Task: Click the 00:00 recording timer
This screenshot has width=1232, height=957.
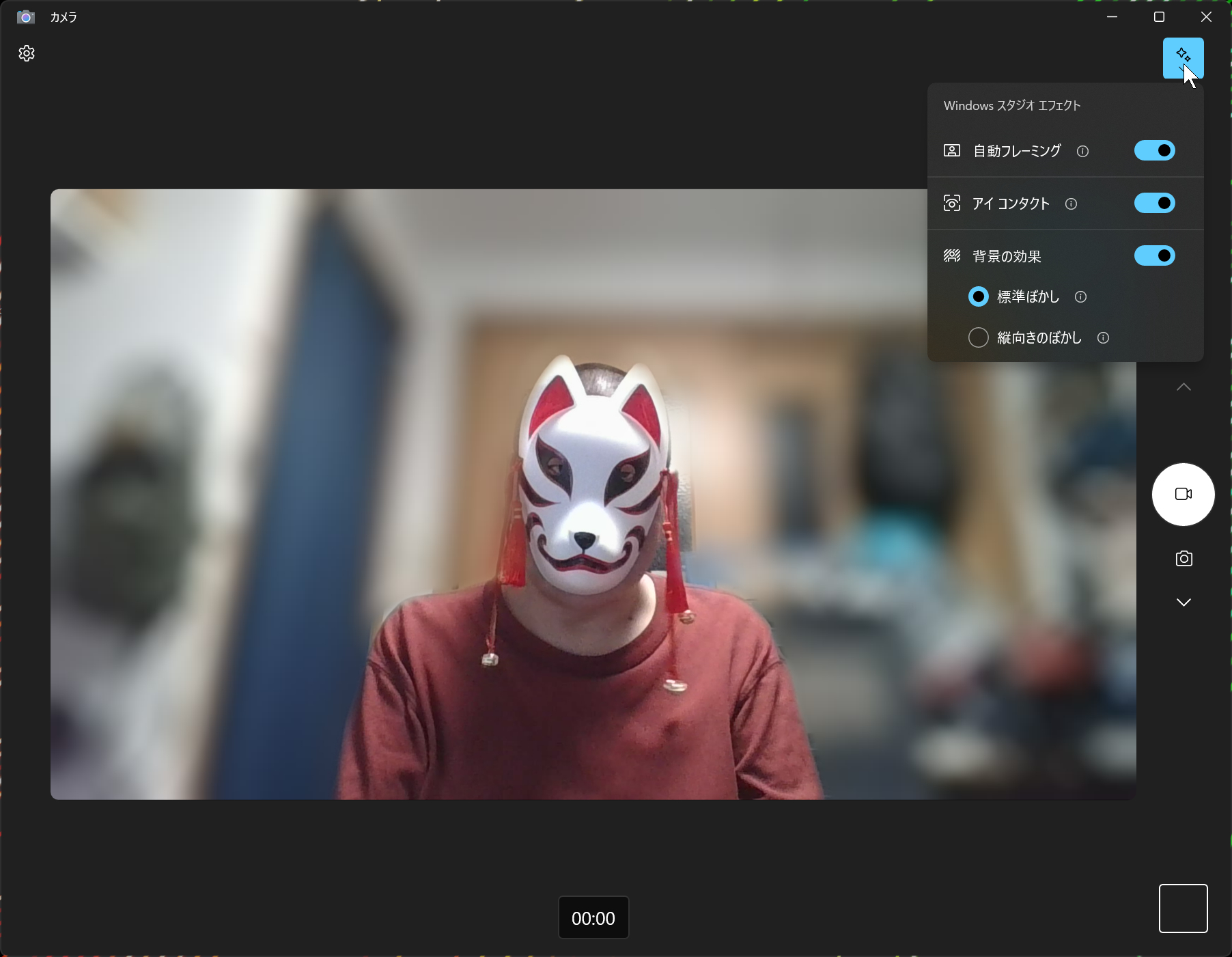Action: tap(593, 917)
